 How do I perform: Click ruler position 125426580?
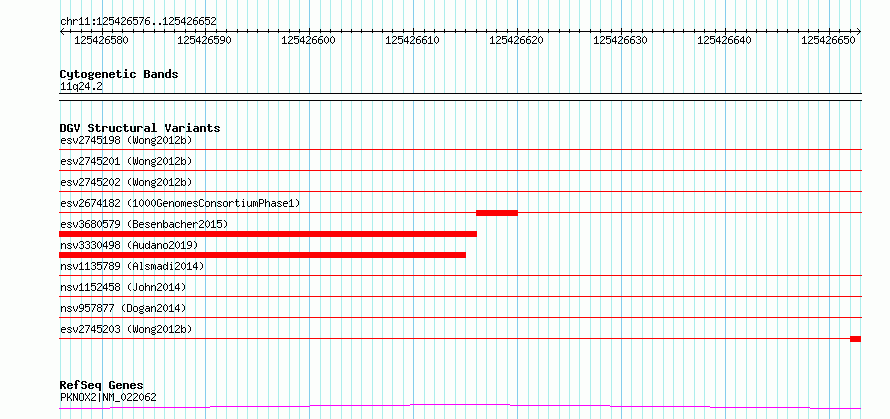101,40
